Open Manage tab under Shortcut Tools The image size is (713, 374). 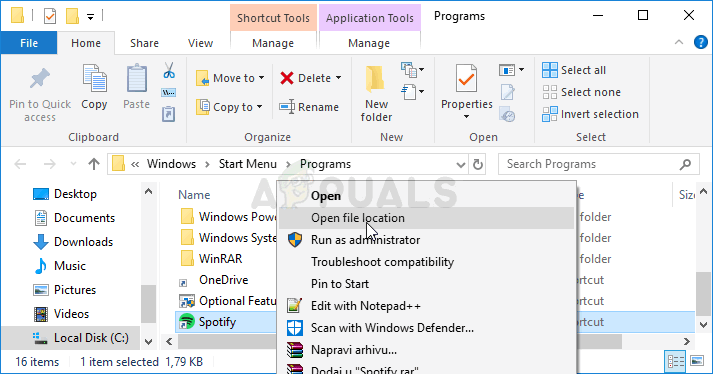pos(273,43)
